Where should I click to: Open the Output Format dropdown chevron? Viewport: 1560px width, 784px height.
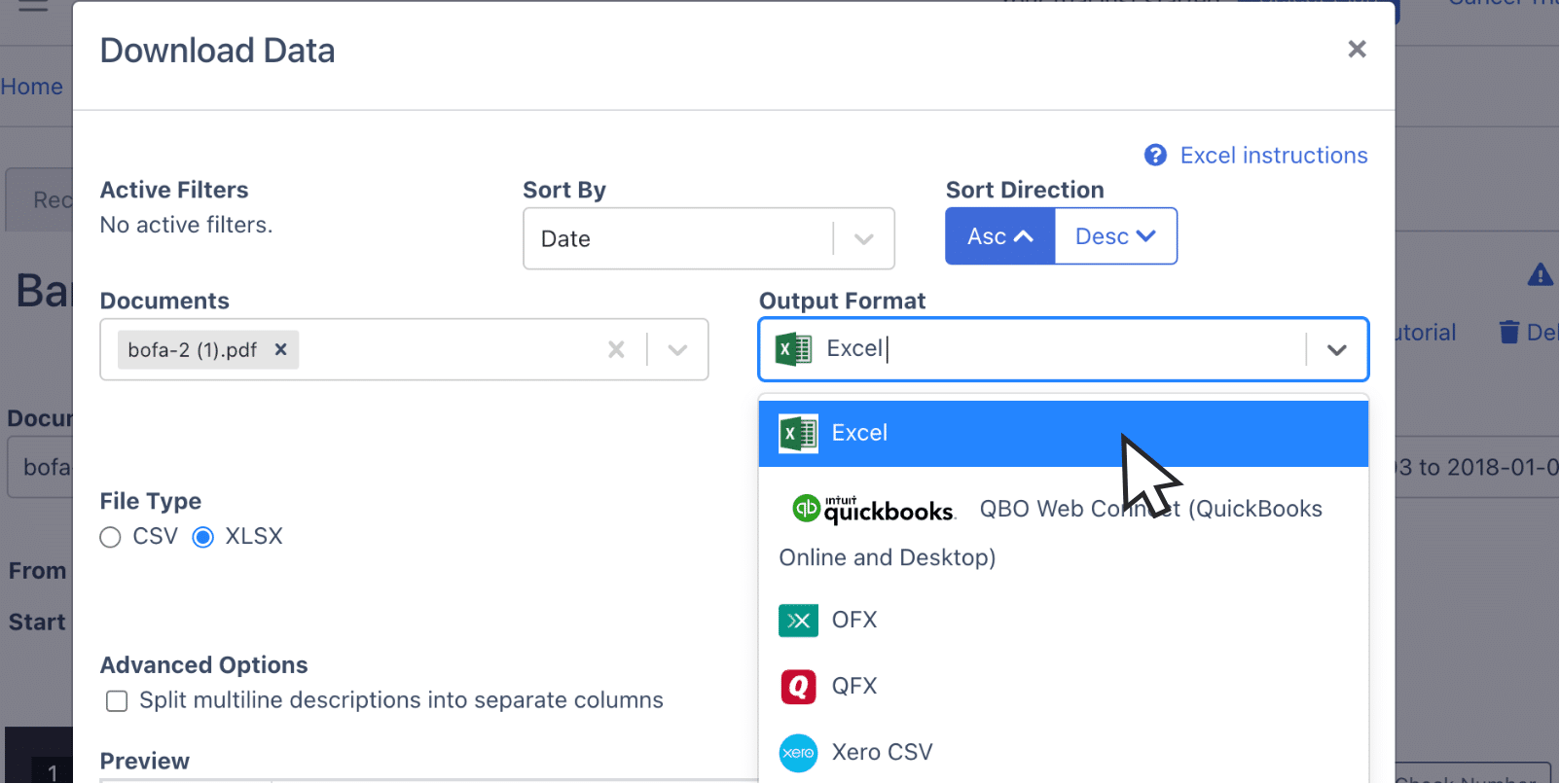(x=1336, y=349)
